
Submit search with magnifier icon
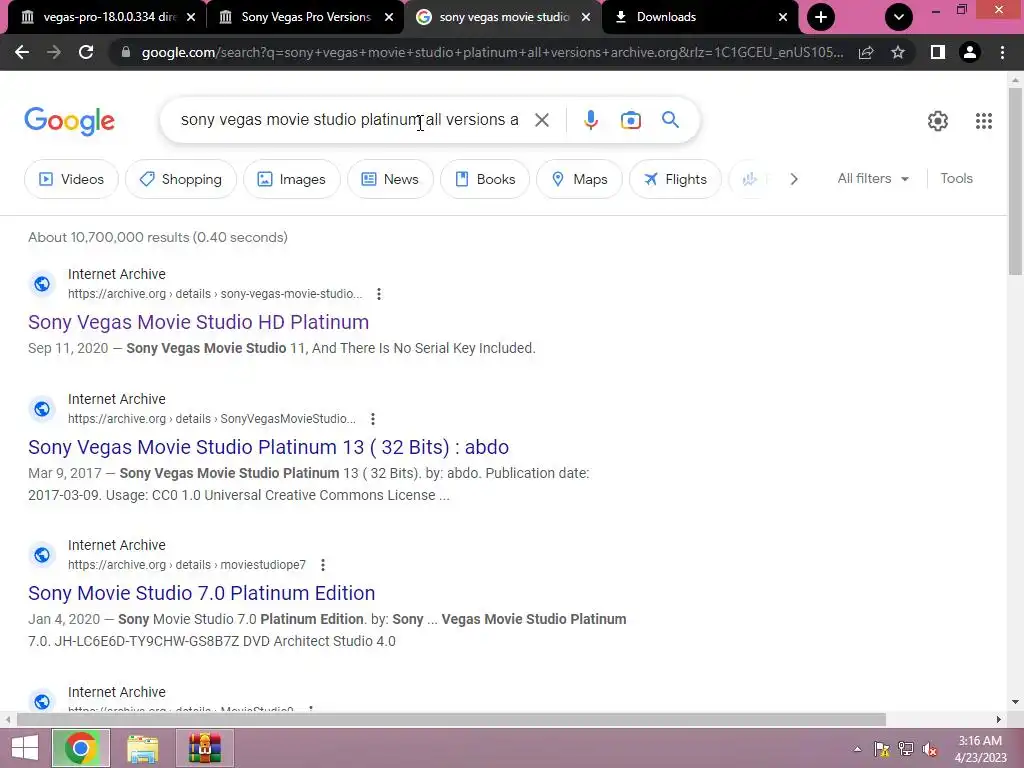670,120
